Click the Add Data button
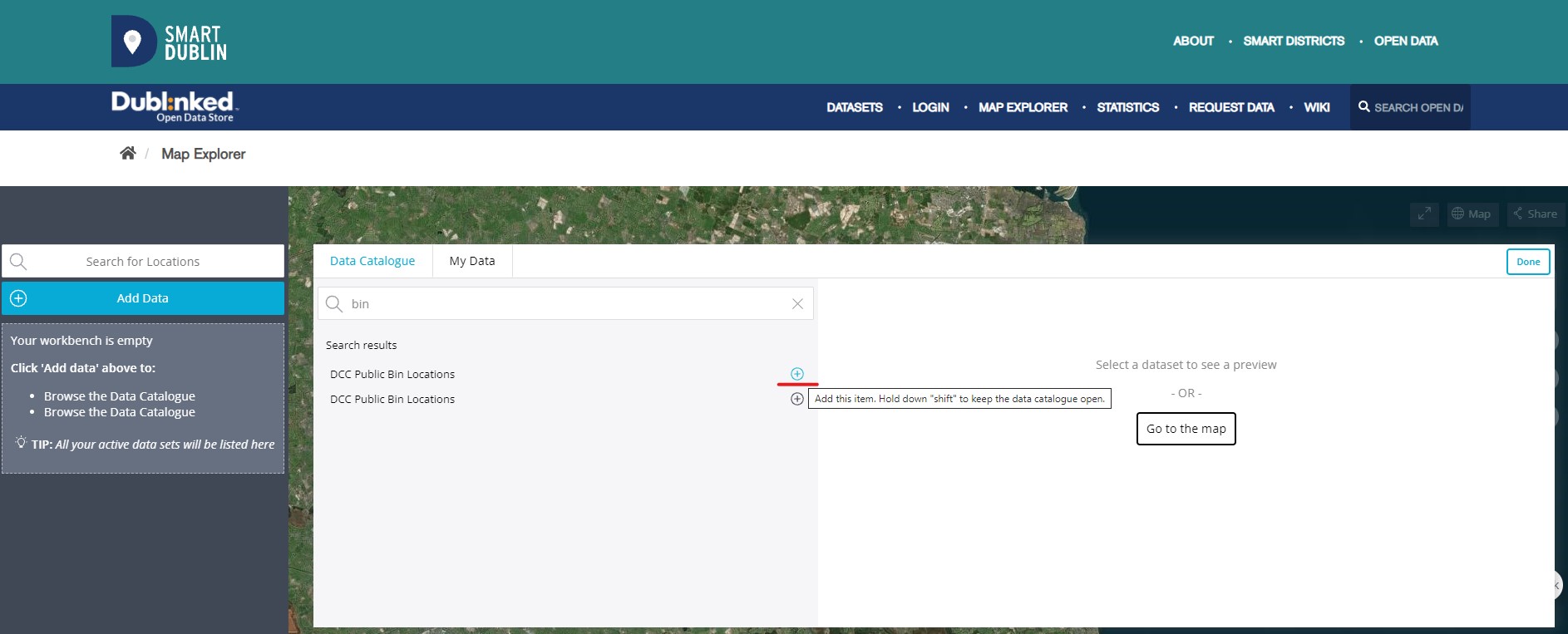 tap(143, 298)
